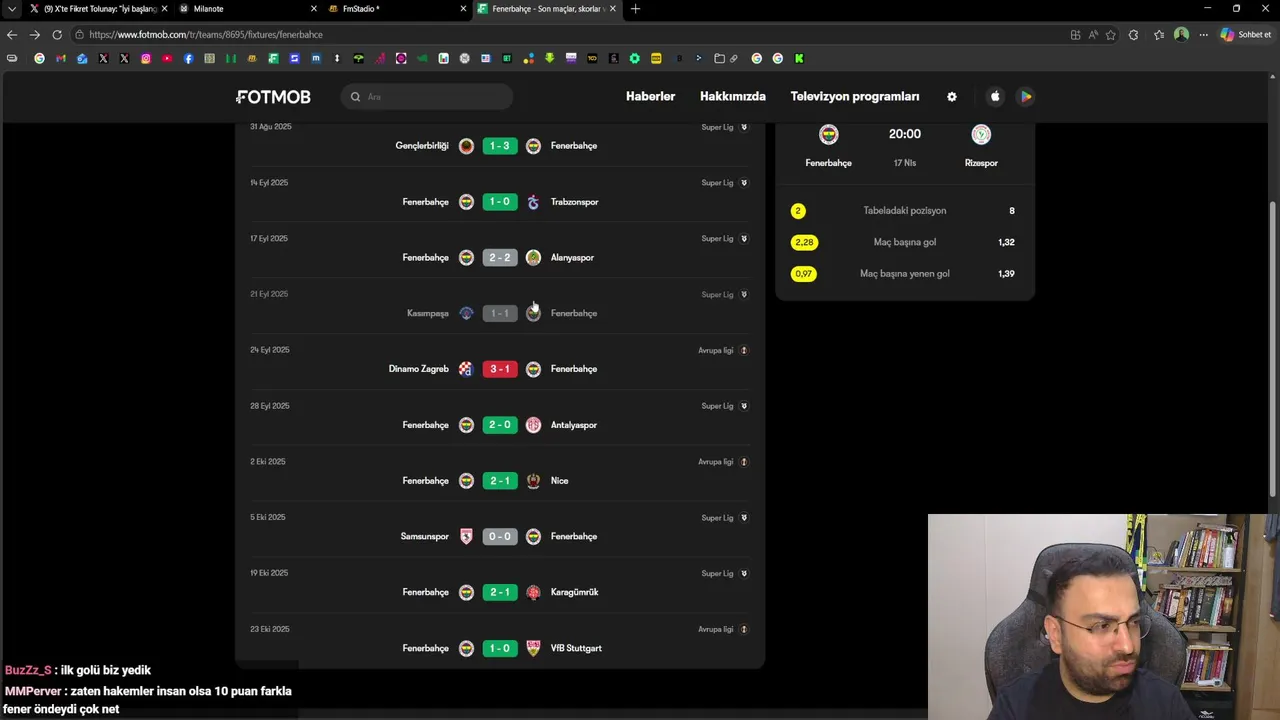Click into the FotMob search field
This screenshot has height=720, width=1280.
coord(427,97)
